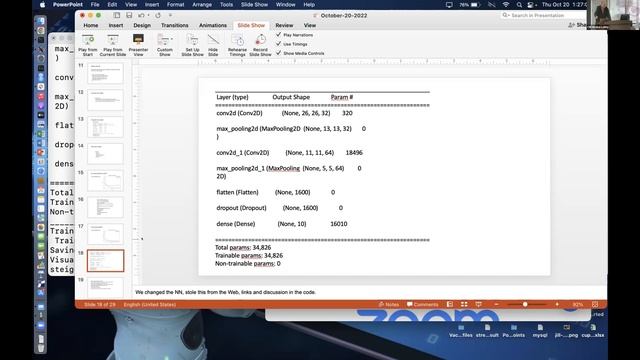Open the Home ribbon tab
The image size is (640, 360).
[x=91, y=25]
